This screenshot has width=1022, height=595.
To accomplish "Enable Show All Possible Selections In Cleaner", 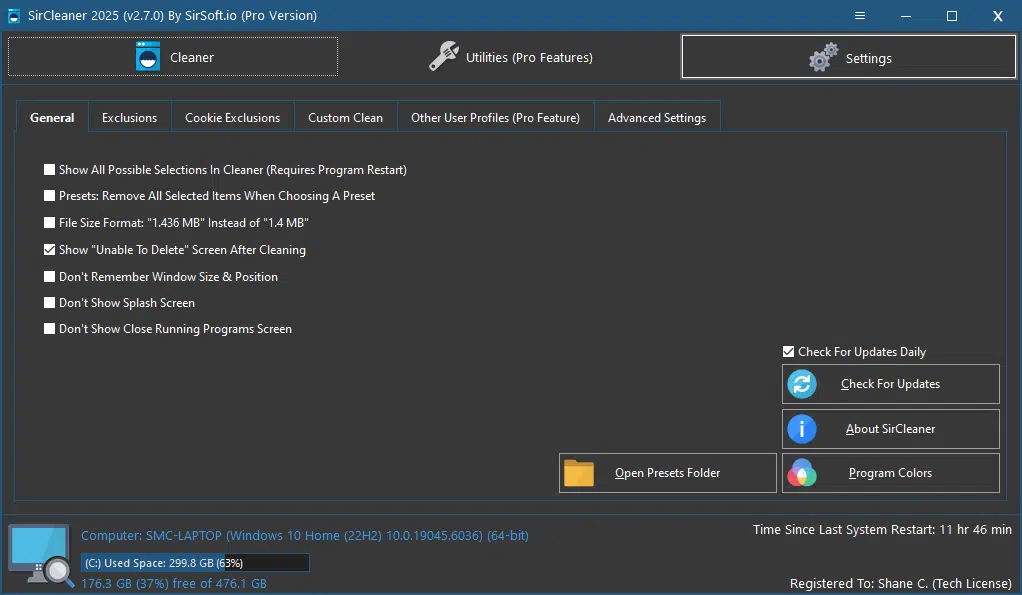I will click(x=50, y=169).
